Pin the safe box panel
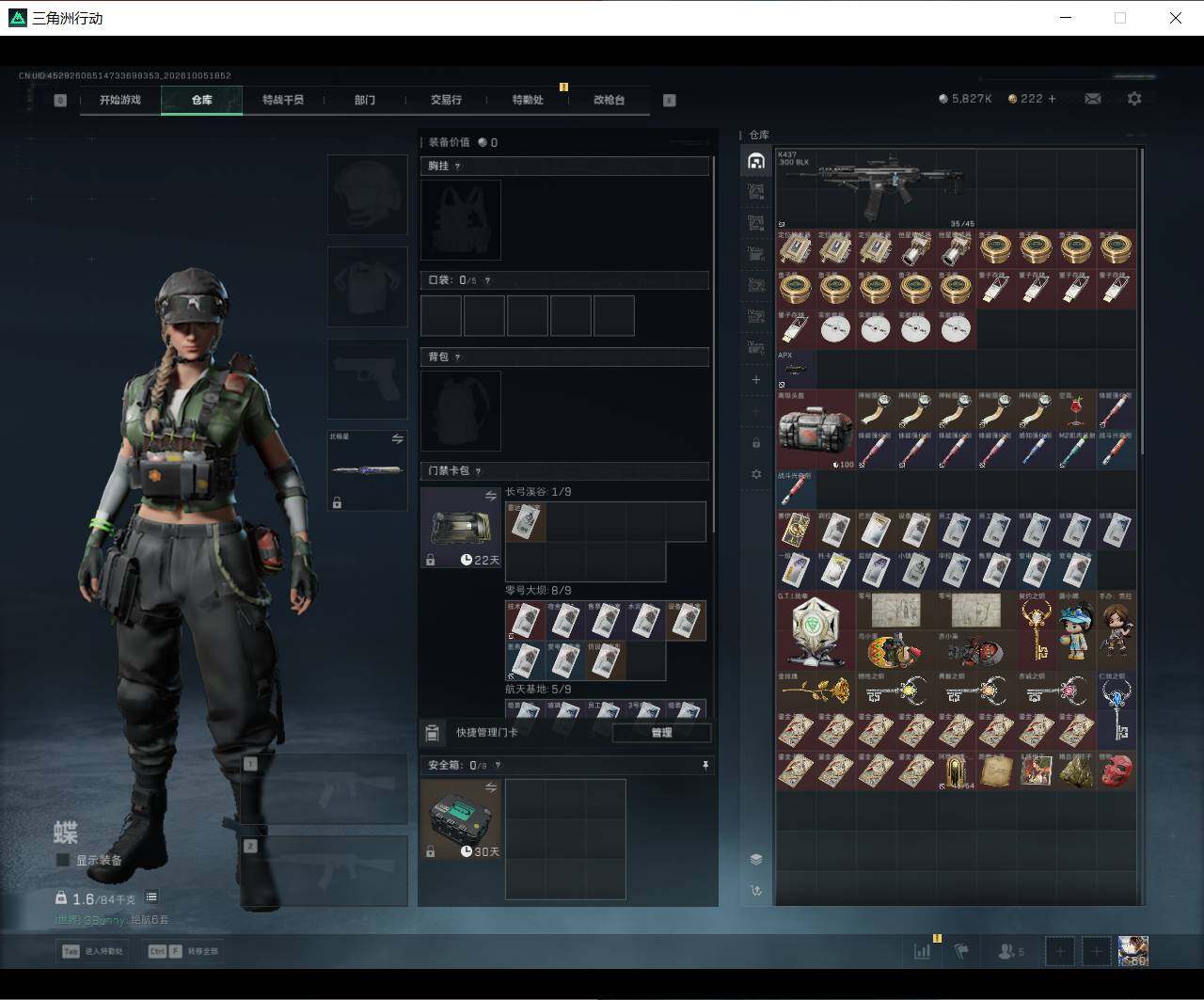This screenshot has width=1204, height=1000. click(705, 766)
